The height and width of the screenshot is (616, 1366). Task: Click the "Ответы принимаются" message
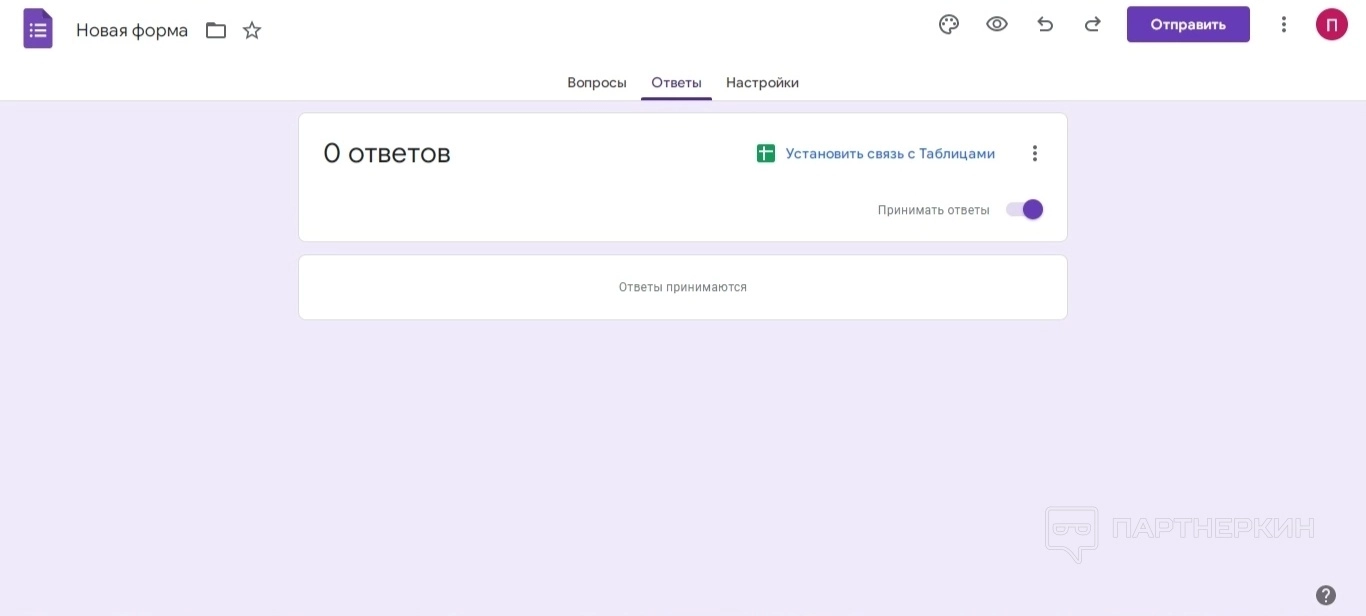tap(683, 287)
